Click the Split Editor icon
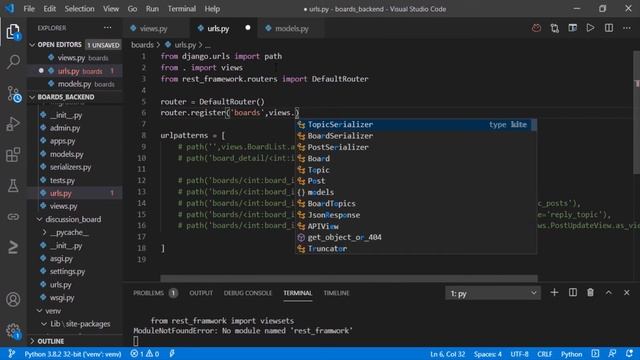The image size is (640, 360). pos(609,28)
